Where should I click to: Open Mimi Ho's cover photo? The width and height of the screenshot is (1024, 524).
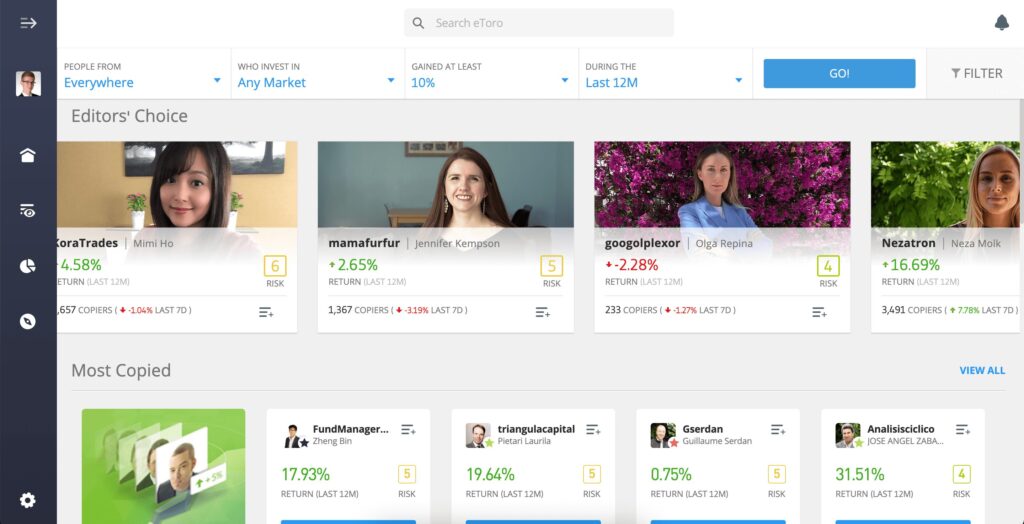[x=177, y=184]
